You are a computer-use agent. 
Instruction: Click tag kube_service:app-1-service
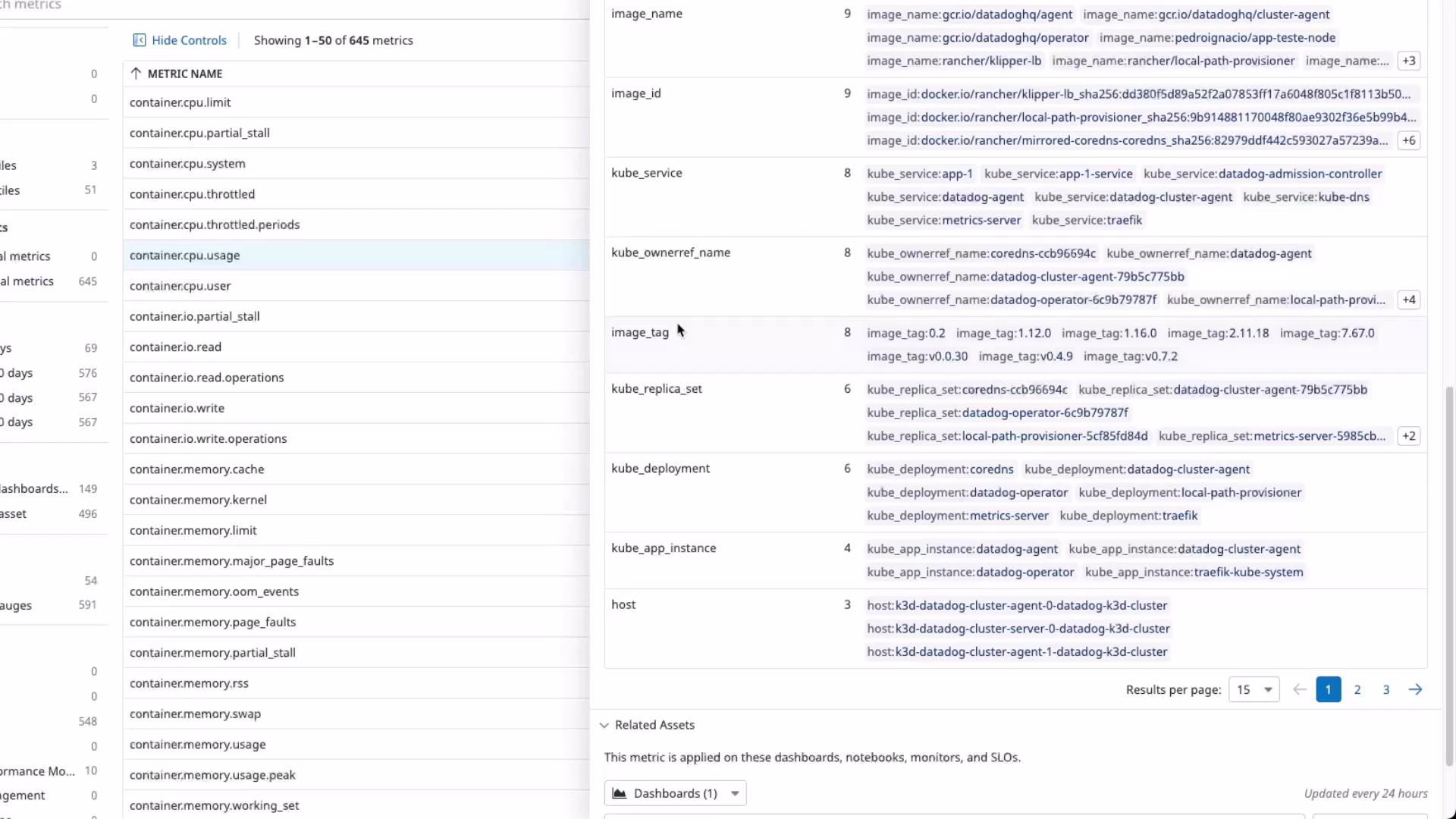[x=1058, y=174]
